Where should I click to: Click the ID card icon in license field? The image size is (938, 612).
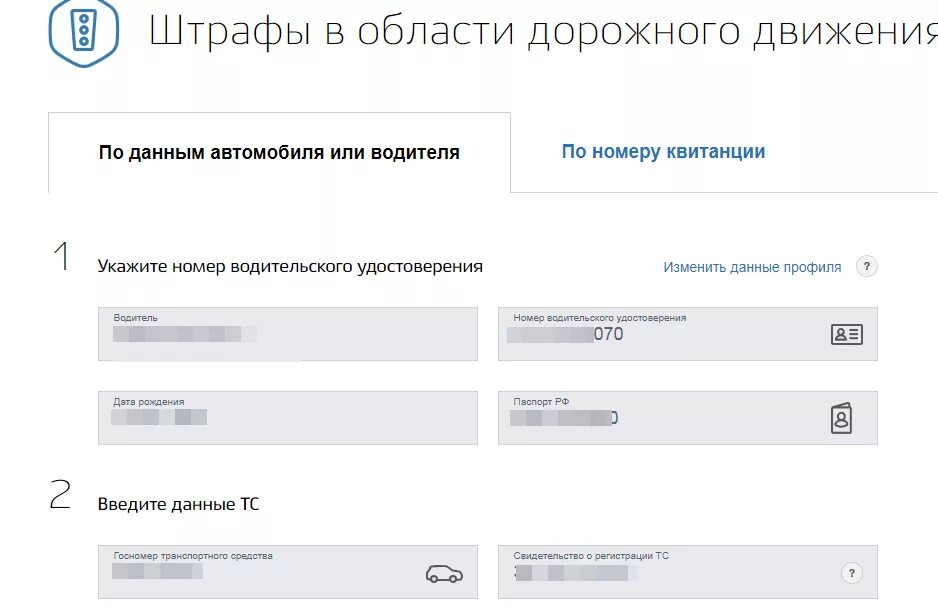(846, 334)
